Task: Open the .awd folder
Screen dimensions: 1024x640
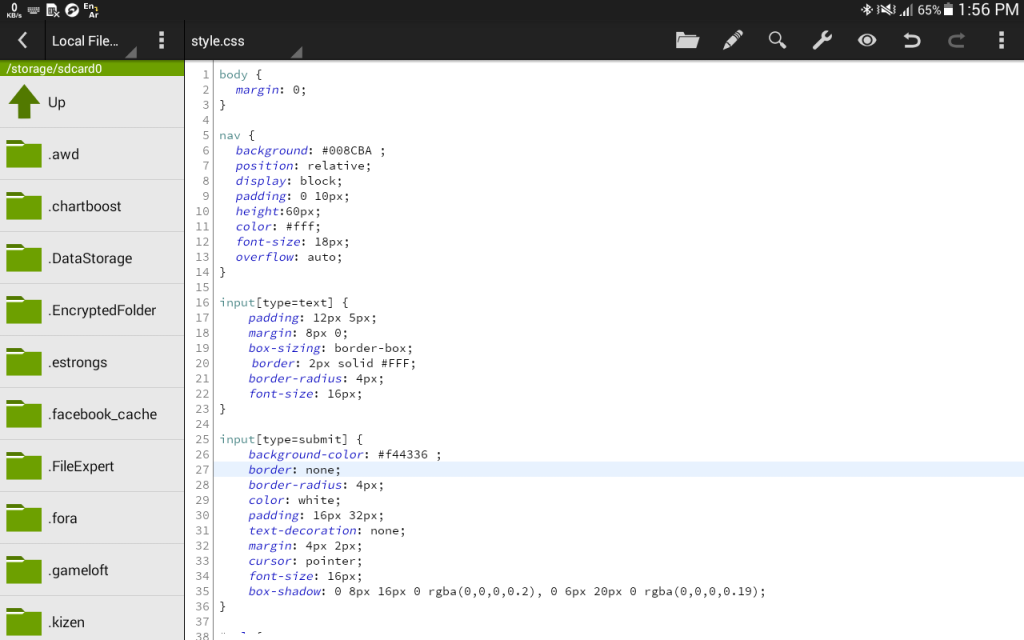Action: (x=92, y=154)
